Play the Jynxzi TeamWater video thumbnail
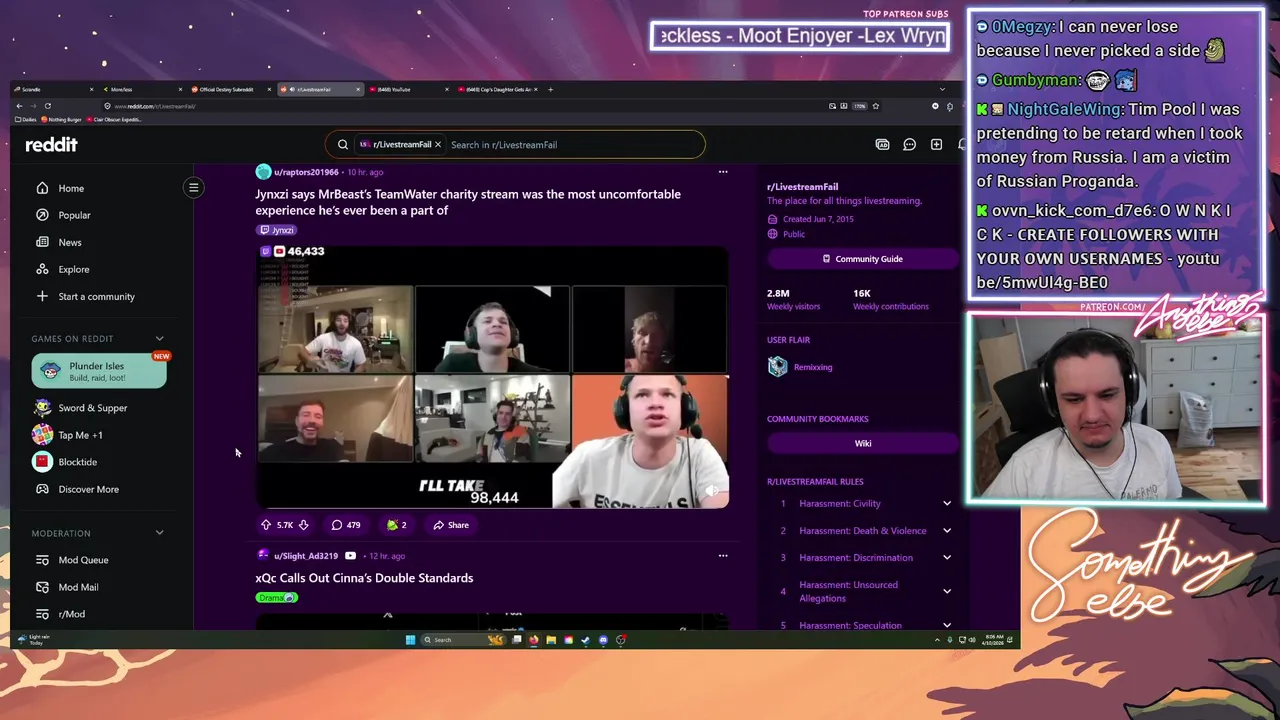This screenshot has height=720, width=1280. (x=492, y=375)
